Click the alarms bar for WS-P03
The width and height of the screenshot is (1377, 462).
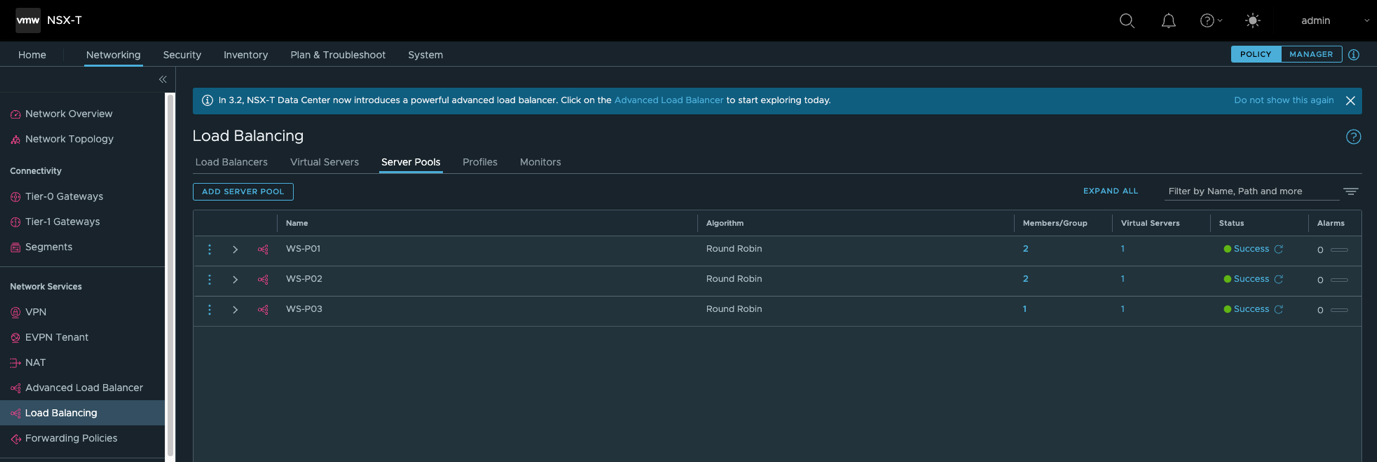[1339, 310]
